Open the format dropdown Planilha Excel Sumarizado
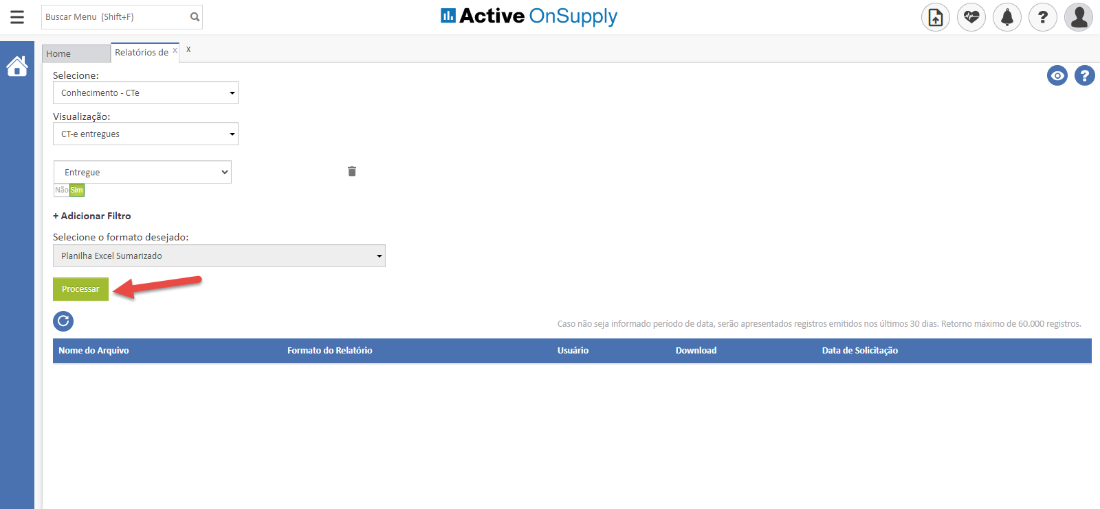The width and height of the screenshot is (1100, 509). point(220,256)
